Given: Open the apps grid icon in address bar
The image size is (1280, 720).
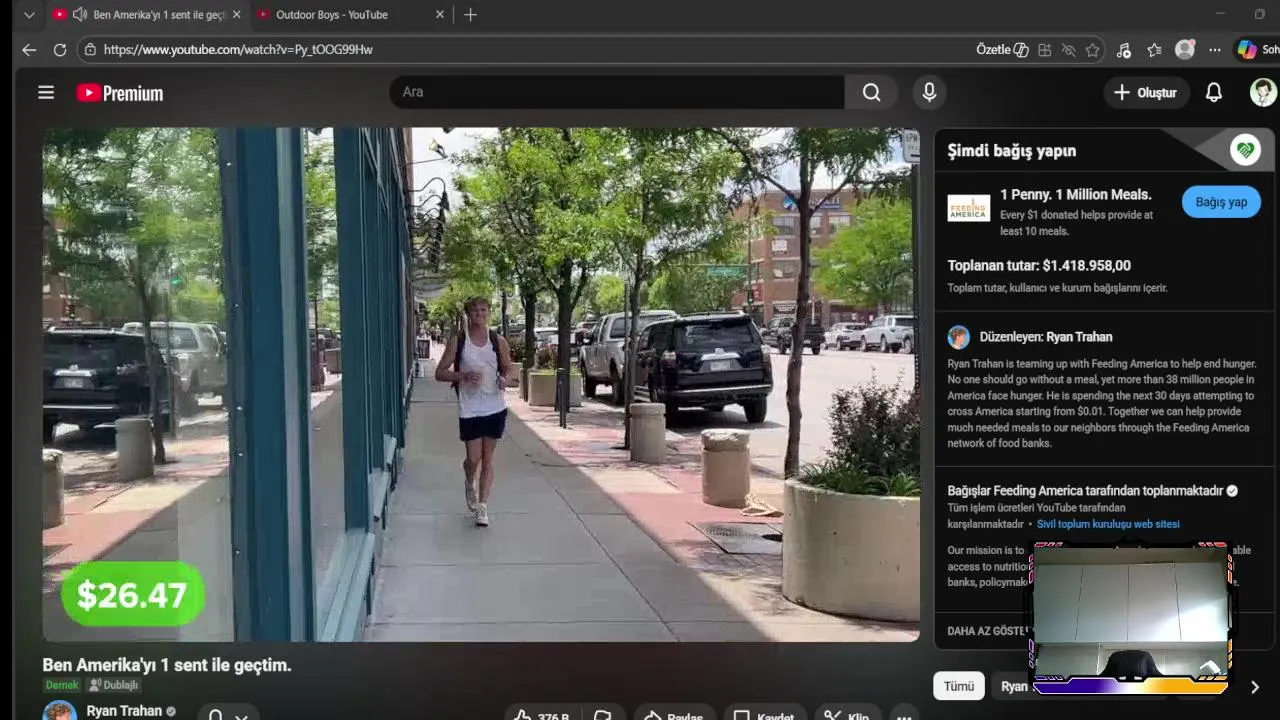Looking at the screenshot, I should (x=1044, y=49).
